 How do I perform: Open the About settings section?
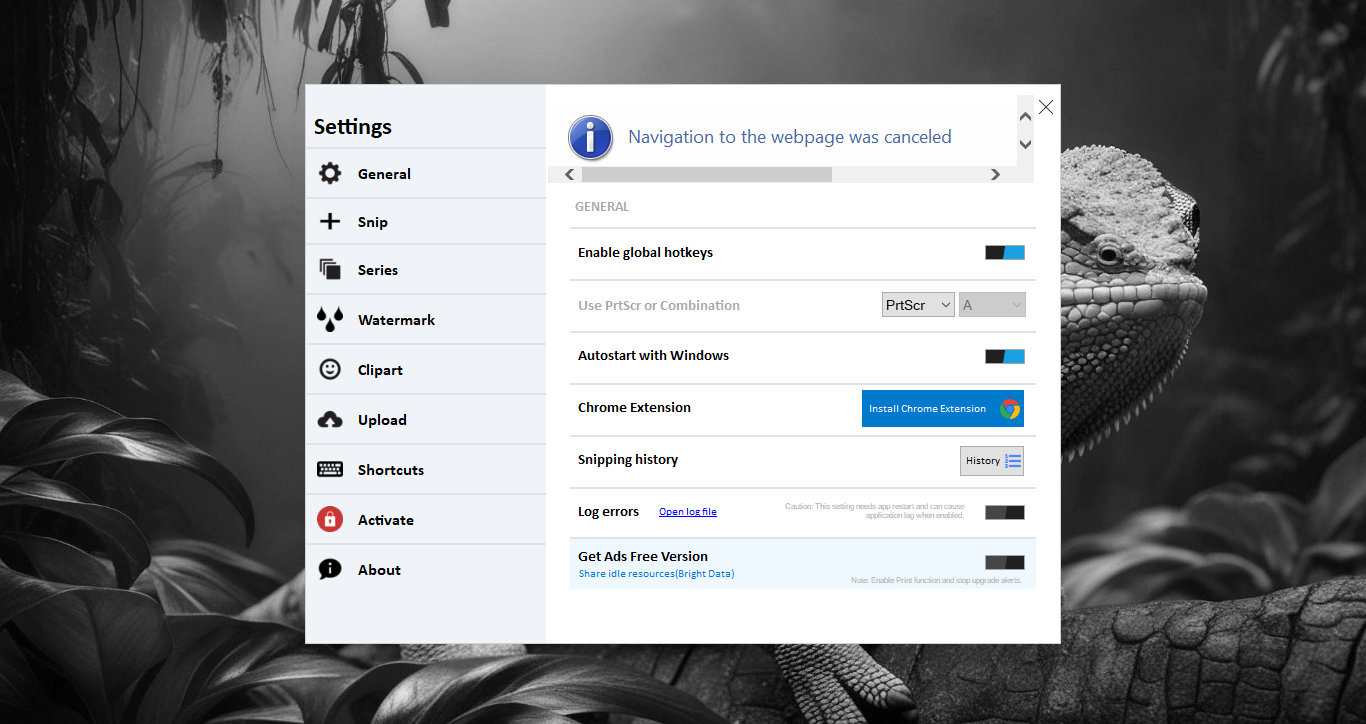coord(379,570)
